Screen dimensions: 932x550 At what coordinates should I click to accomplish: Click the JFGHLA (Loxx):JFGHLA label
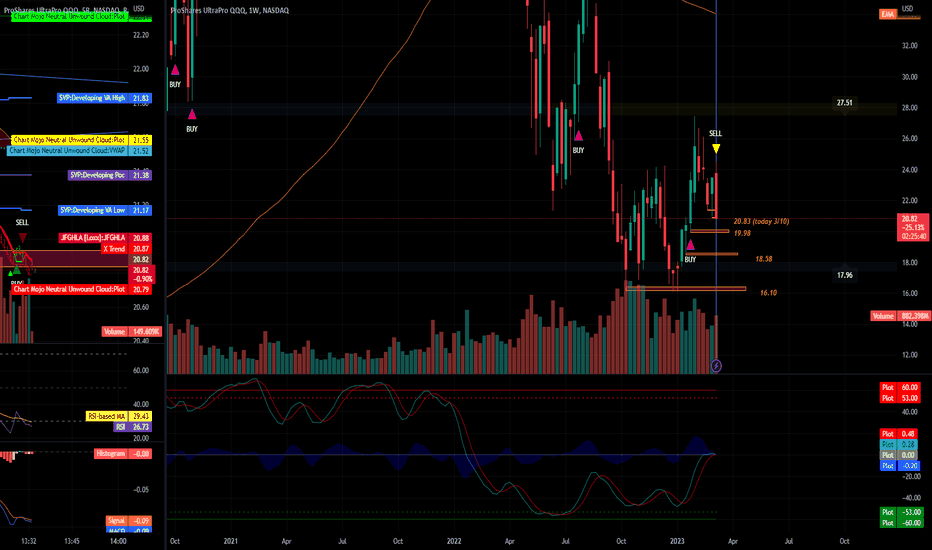tap(93, 238)
